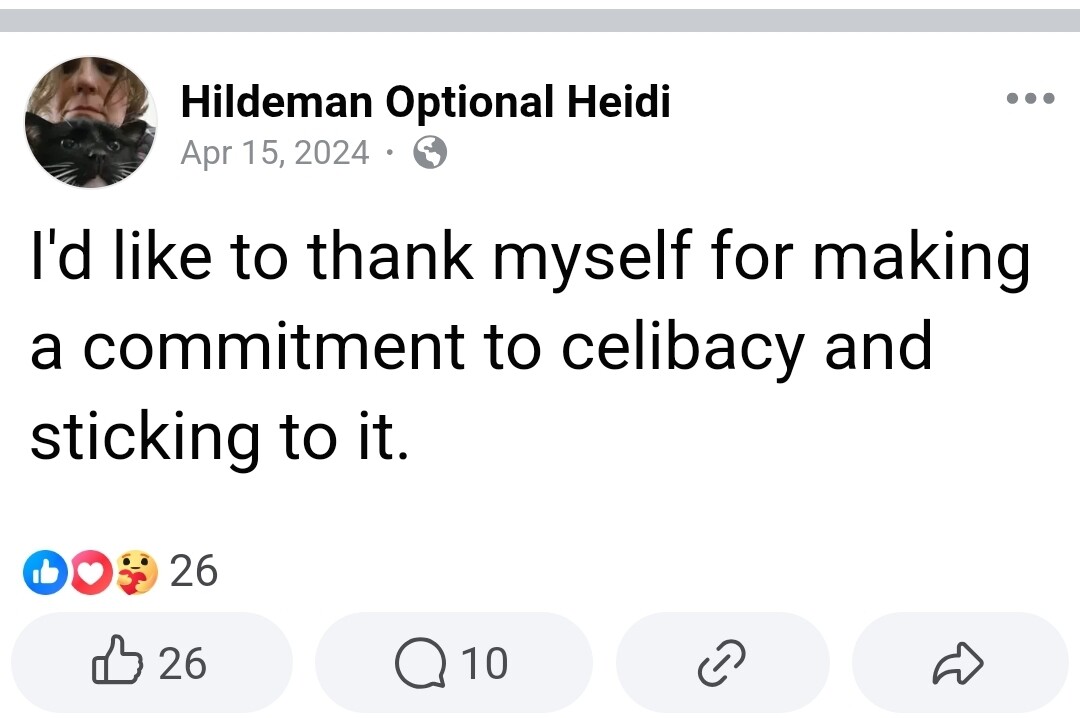Click the thumbs-up icon in the Like button
Screen dimensions: 1080x718
[x=119, y=663]
